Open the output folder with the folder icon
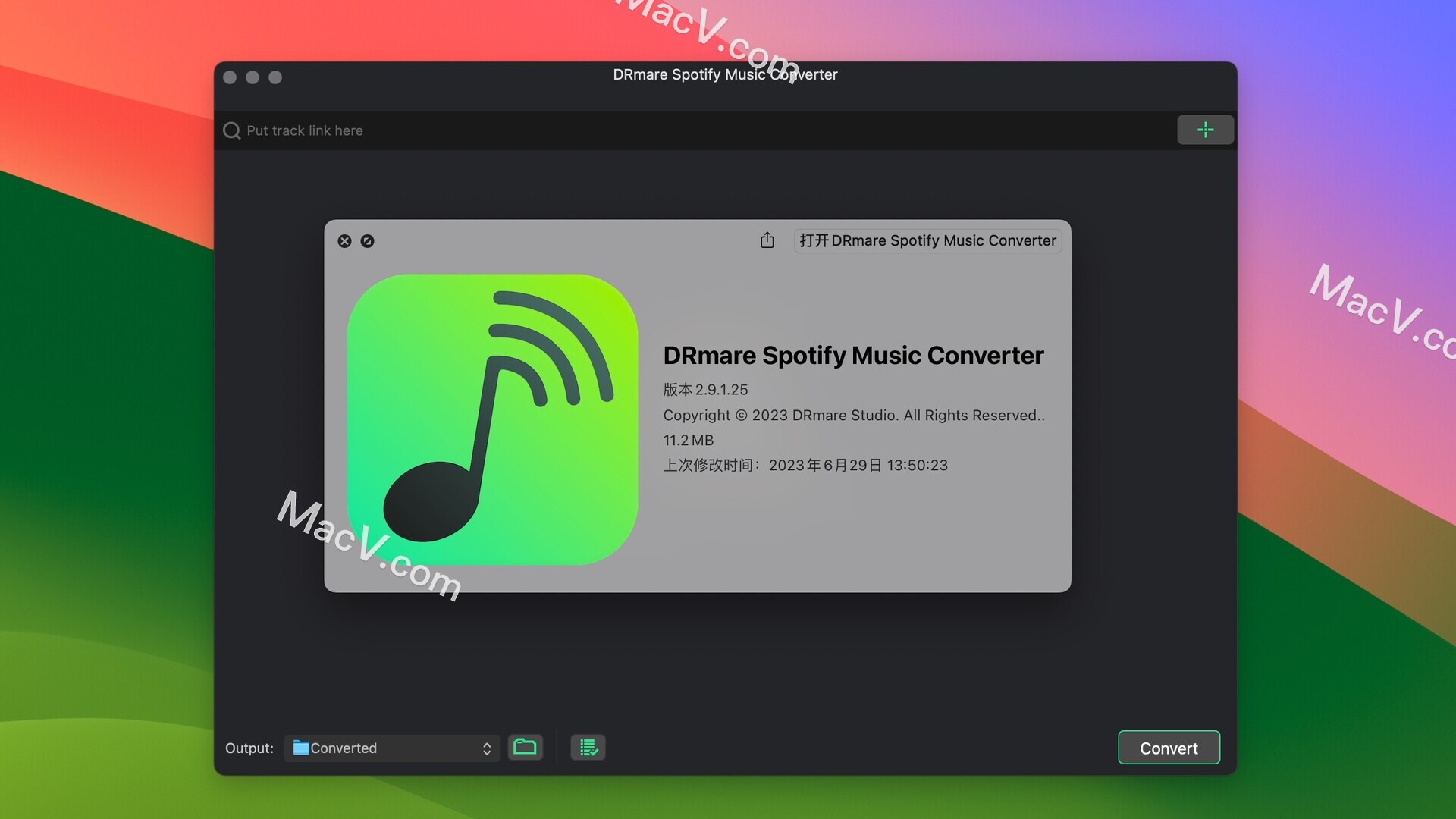This screenshot has width=1456, height=819. (x=525, y=748)
